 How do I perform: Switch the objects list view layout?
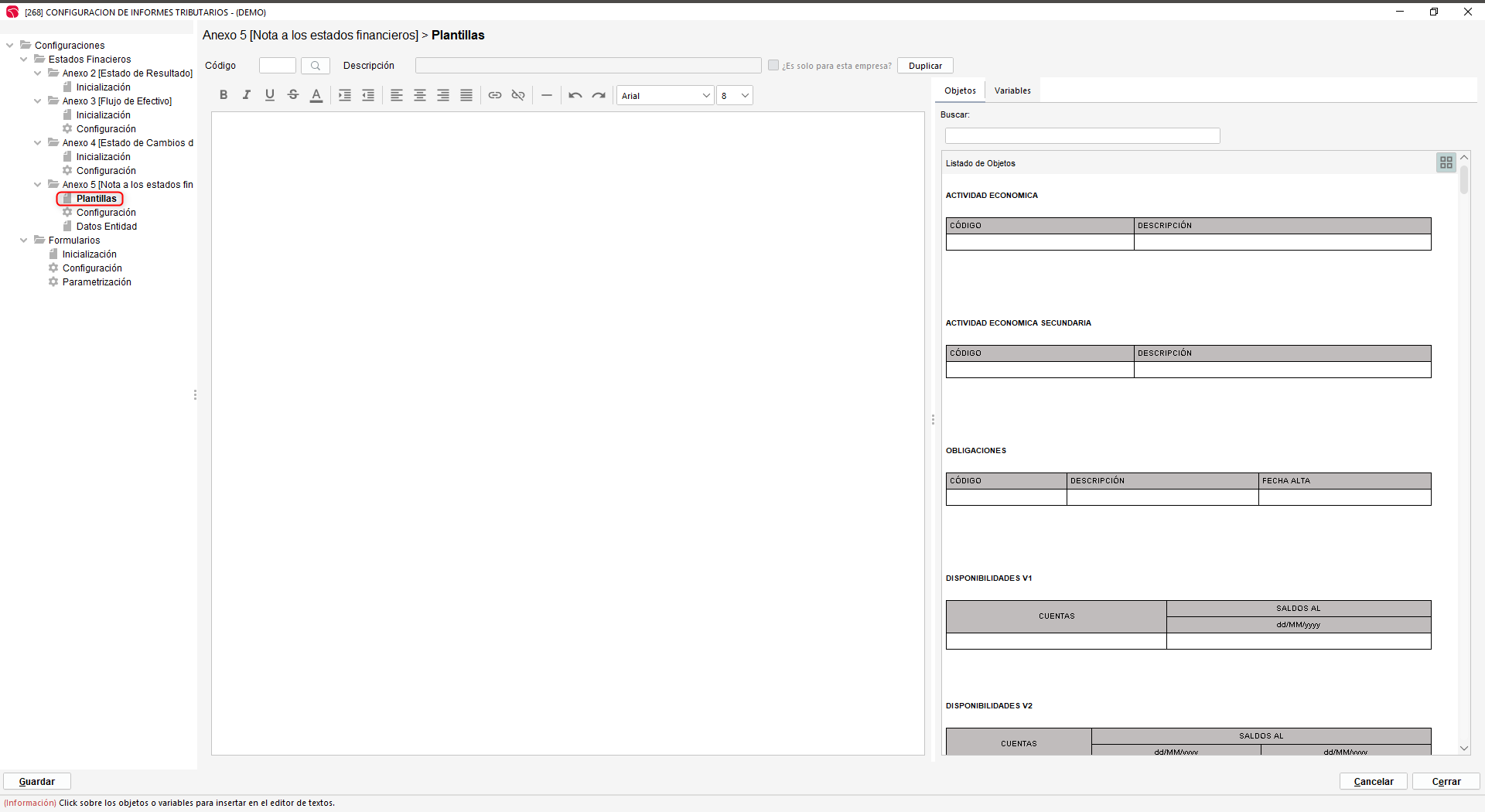tap(1446, 162)
